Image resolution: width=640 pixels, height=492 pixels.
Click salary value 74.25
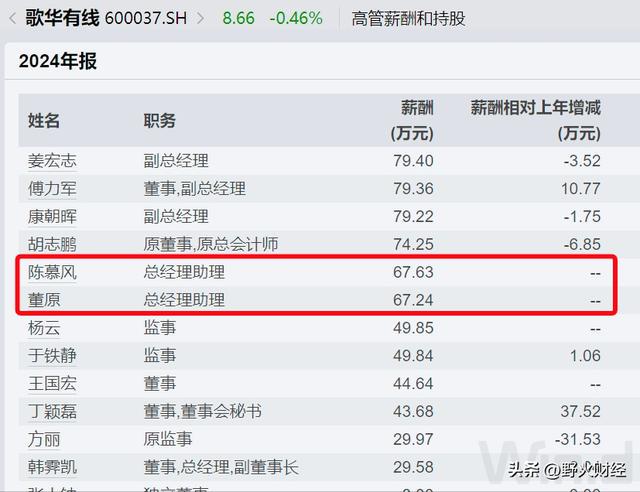413,244
